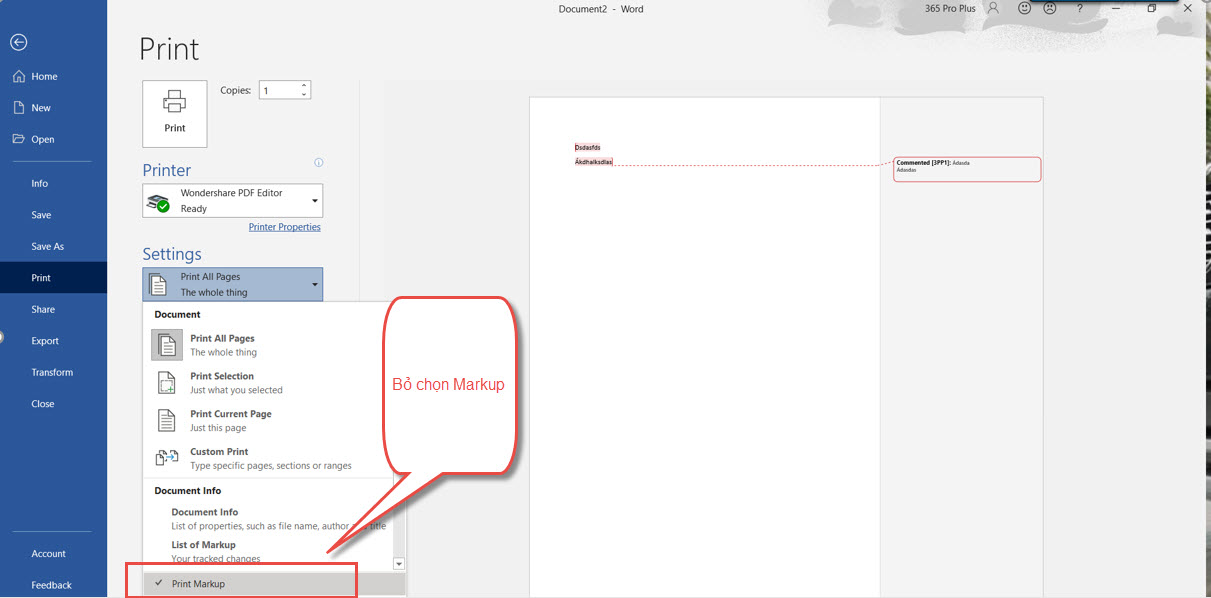Open the Printer Properties link

pos(284,227)
